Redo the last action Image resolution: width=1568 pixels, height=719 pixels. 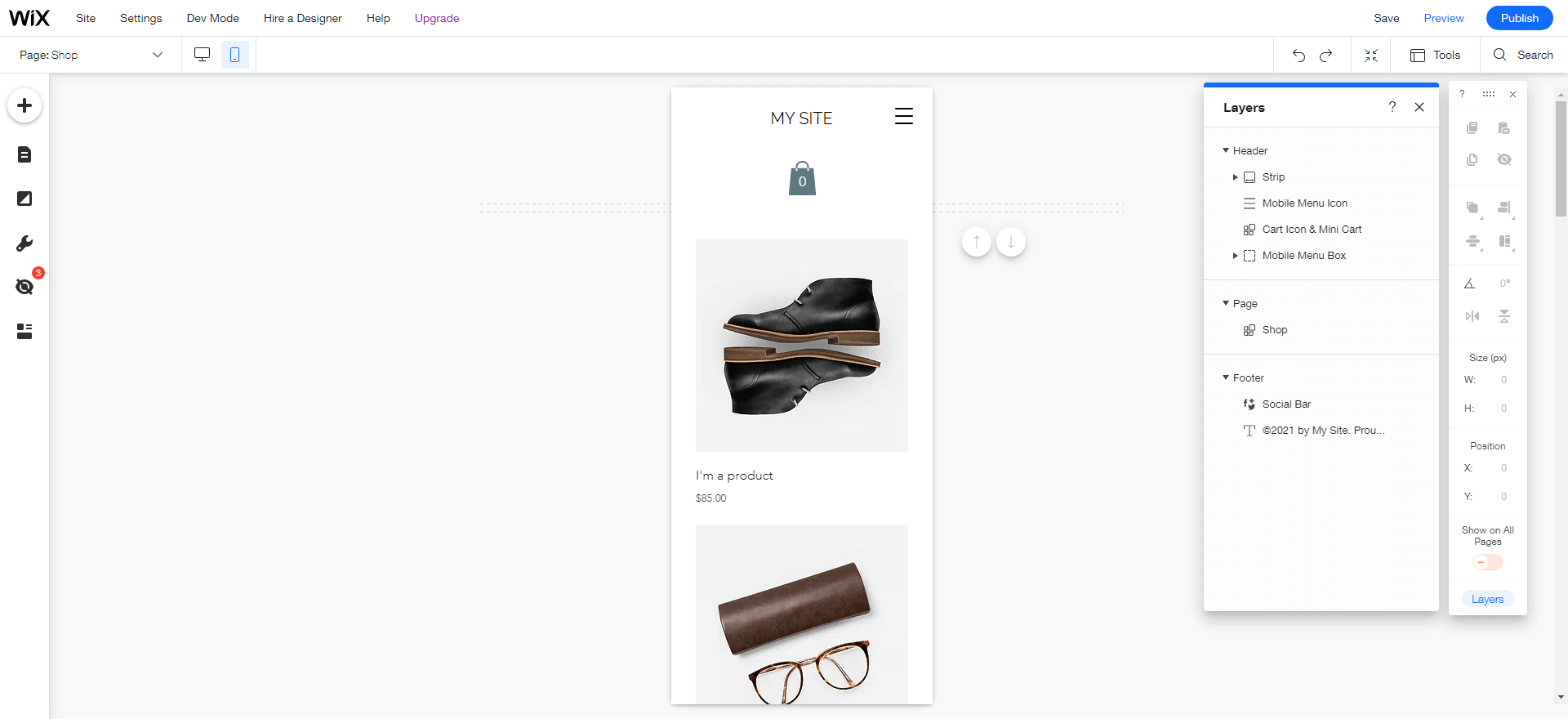pos(1326,56)
